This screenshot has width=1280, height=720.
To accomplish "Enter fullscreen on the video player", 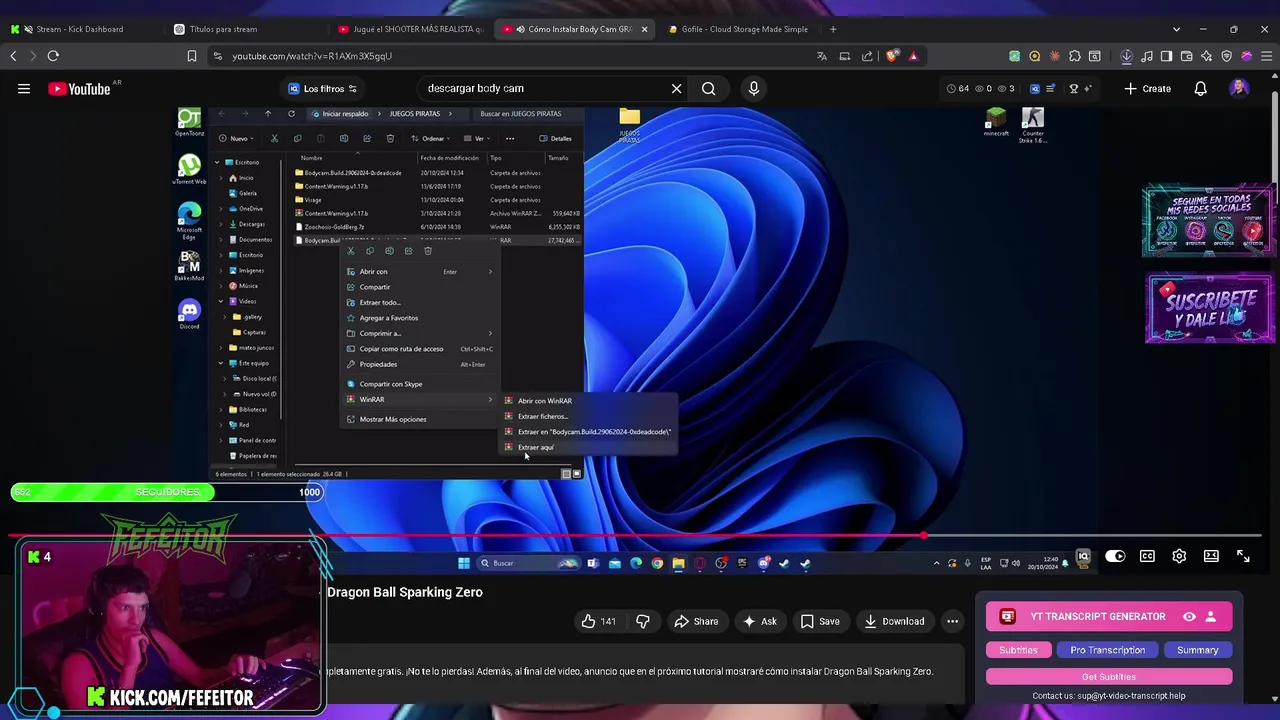I will 1243,556.
